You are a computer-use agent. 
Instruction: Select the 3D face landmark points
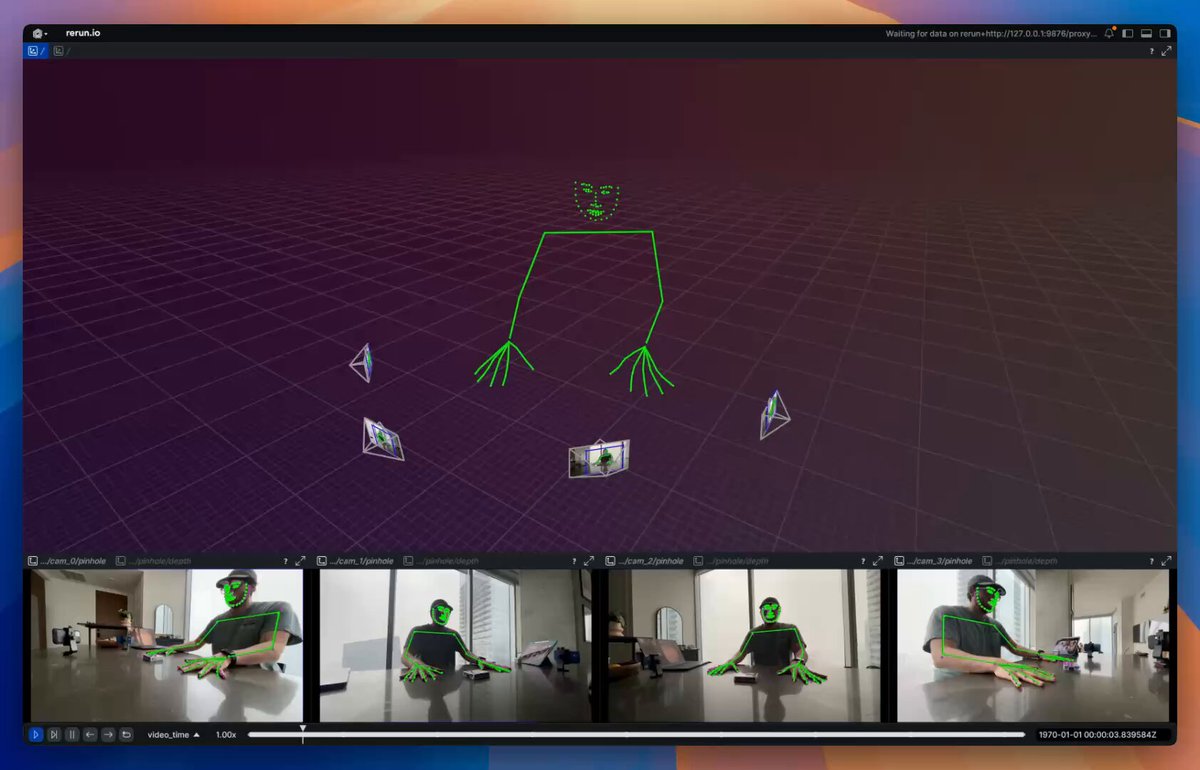(597, 200)
